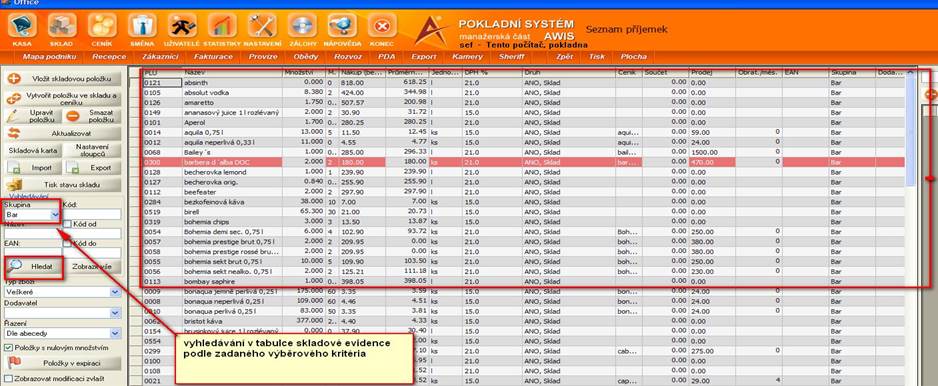Click the KONEC exit icon
Image resolution: width=938 pixels, height=386 pixels.
click(x=382, y=26)
